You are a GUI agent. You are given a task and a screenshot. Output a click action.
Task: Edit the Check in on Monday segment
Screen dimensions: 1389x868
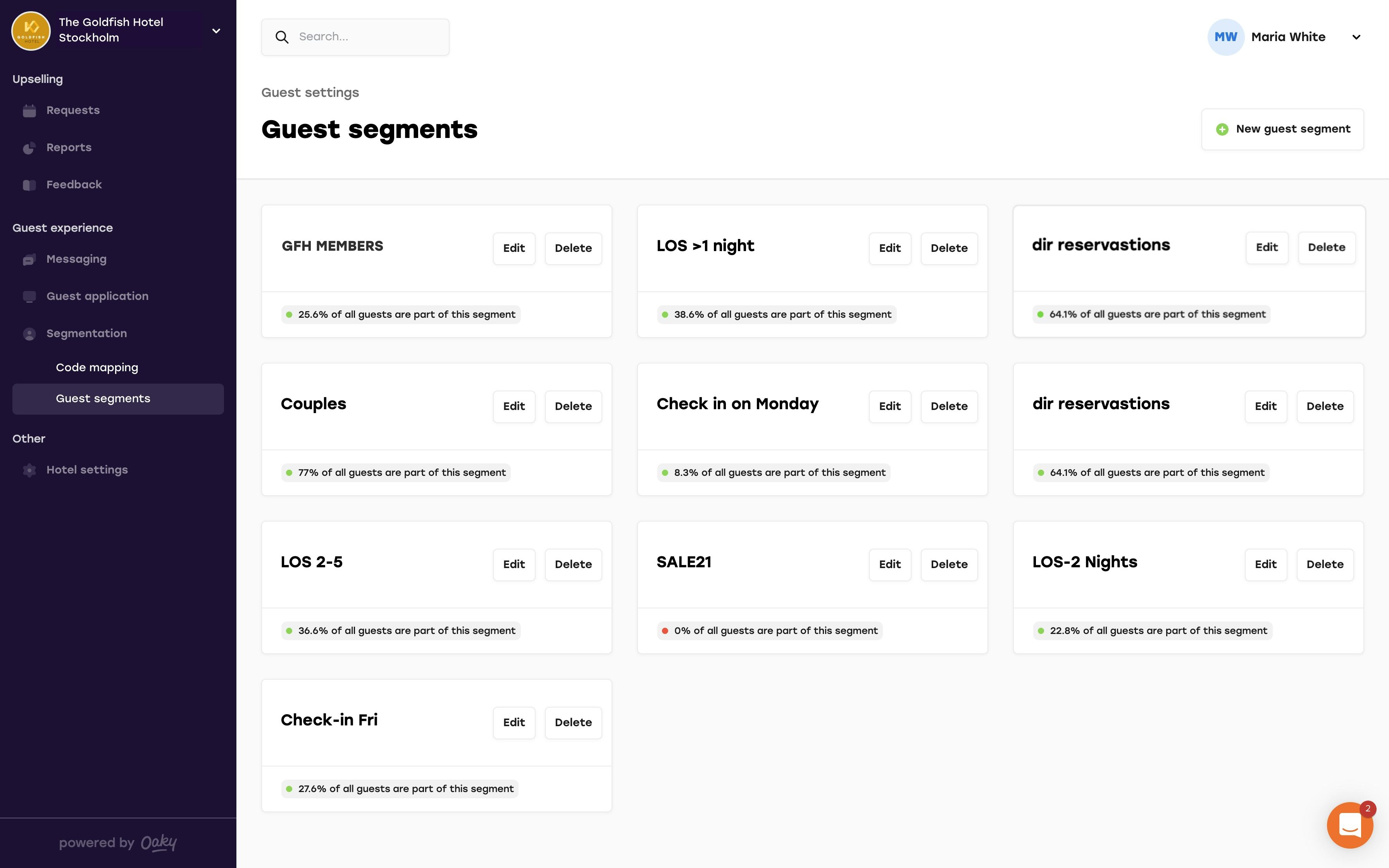coord(890,406)
